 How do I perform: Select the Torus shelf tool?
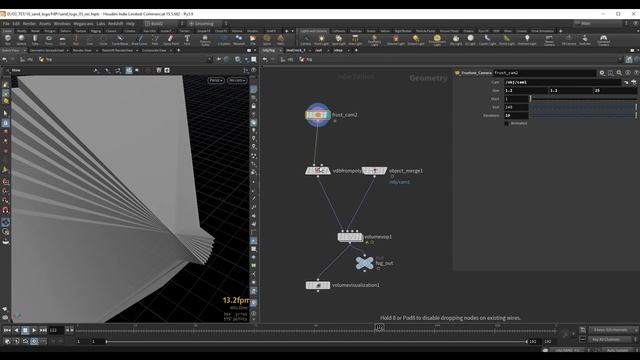pyautogui.click(x=49, y=40)
